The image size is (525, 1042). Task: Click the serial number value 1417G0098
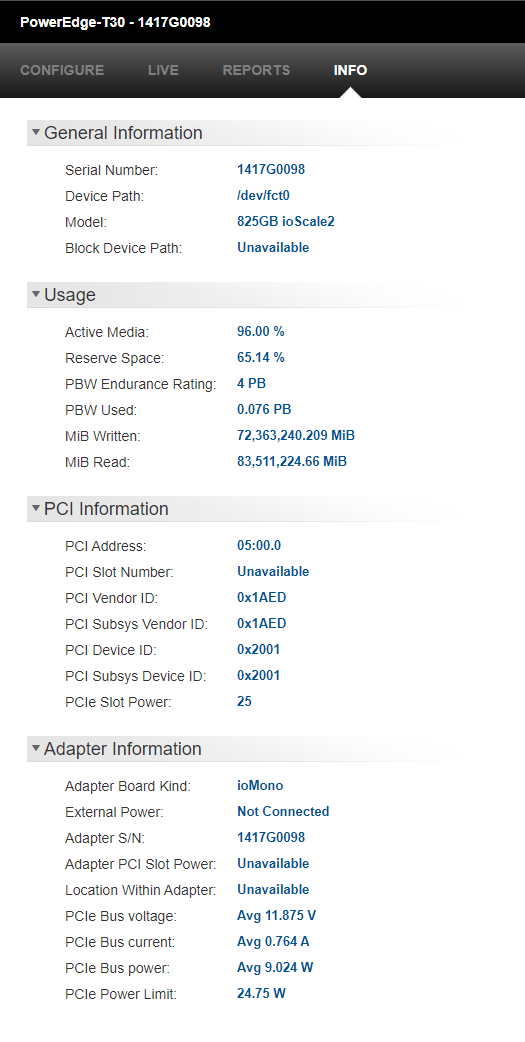point(271,169)
